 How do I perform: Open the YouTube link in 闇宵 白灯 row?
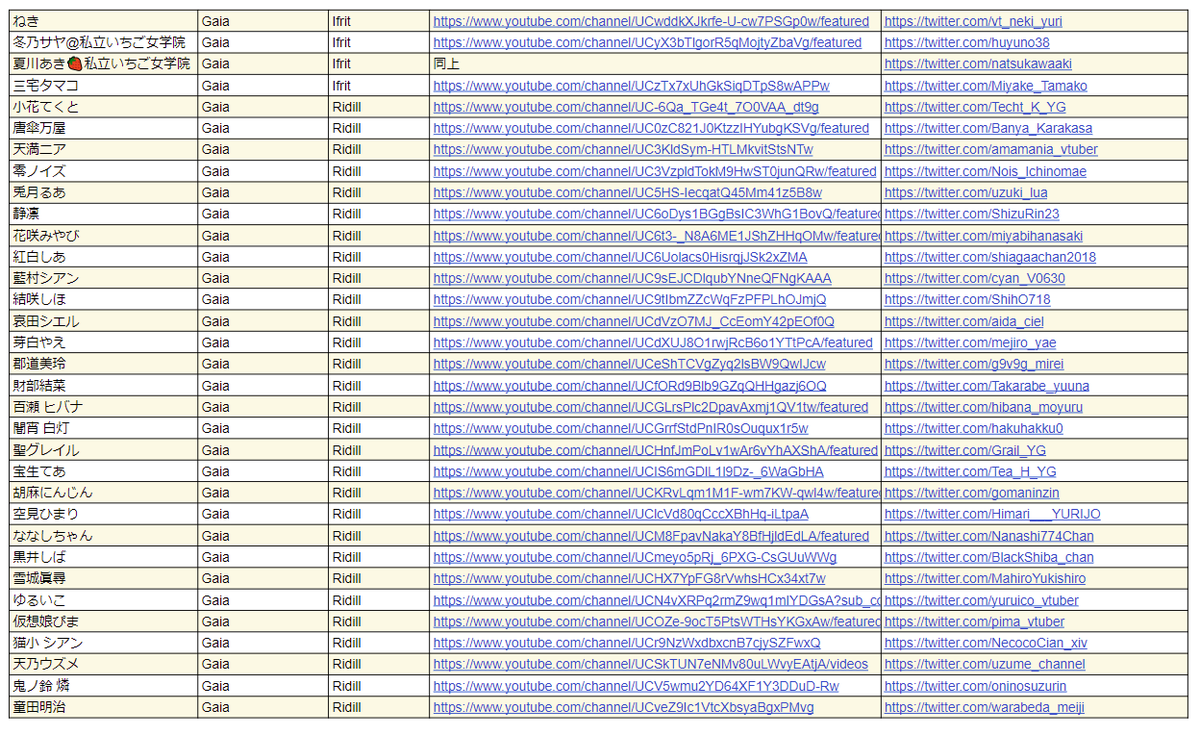coord(621,429)
